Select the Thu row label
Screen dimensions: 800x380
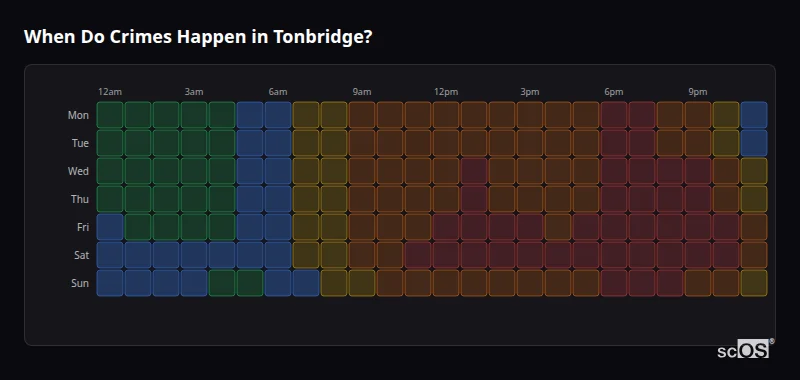80,199
